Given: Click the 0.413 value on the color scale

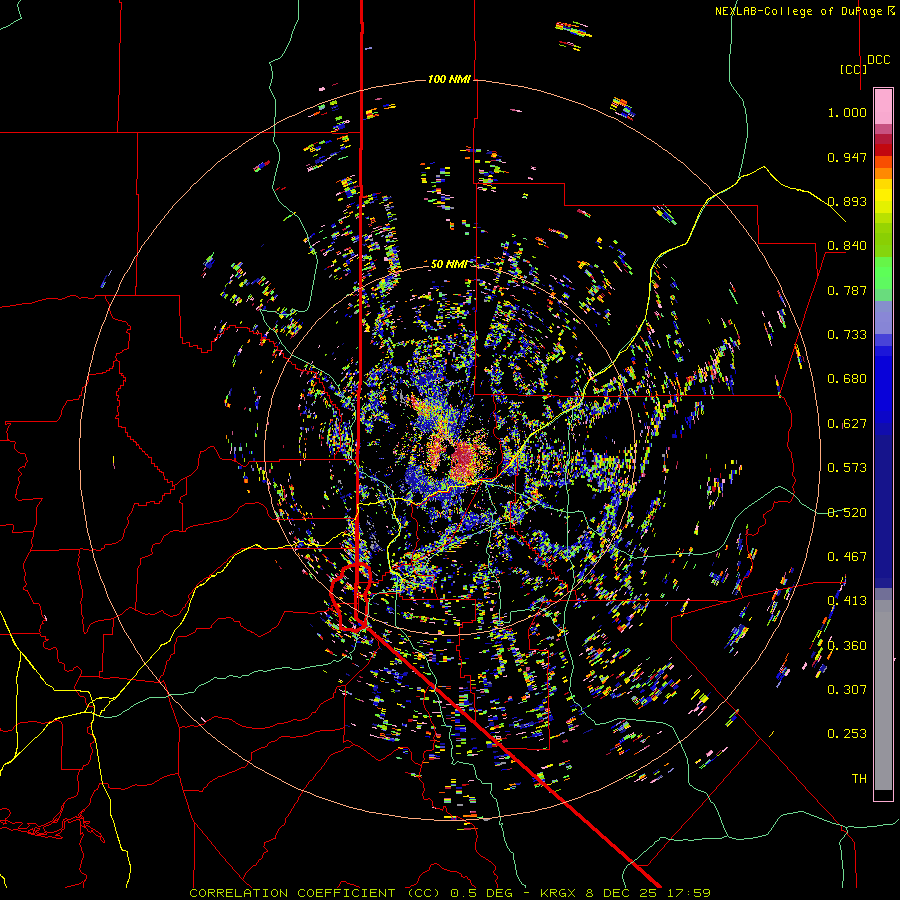Looking at the screenshot, I should (847, 601).
